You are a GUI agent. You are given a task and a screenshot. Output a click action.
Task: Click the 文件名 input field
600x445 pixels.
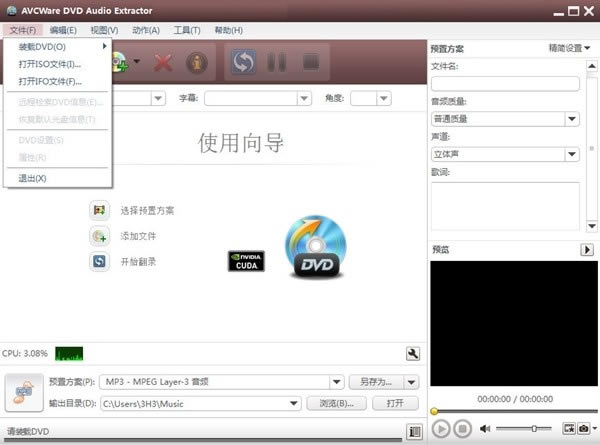tap(505, 83)
